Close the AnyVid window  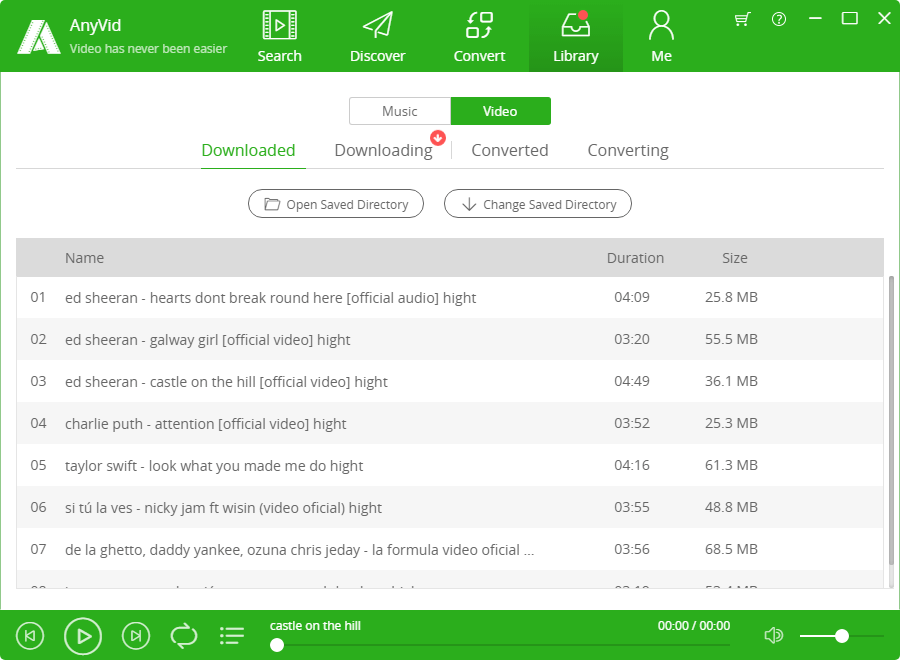(885, 18)
